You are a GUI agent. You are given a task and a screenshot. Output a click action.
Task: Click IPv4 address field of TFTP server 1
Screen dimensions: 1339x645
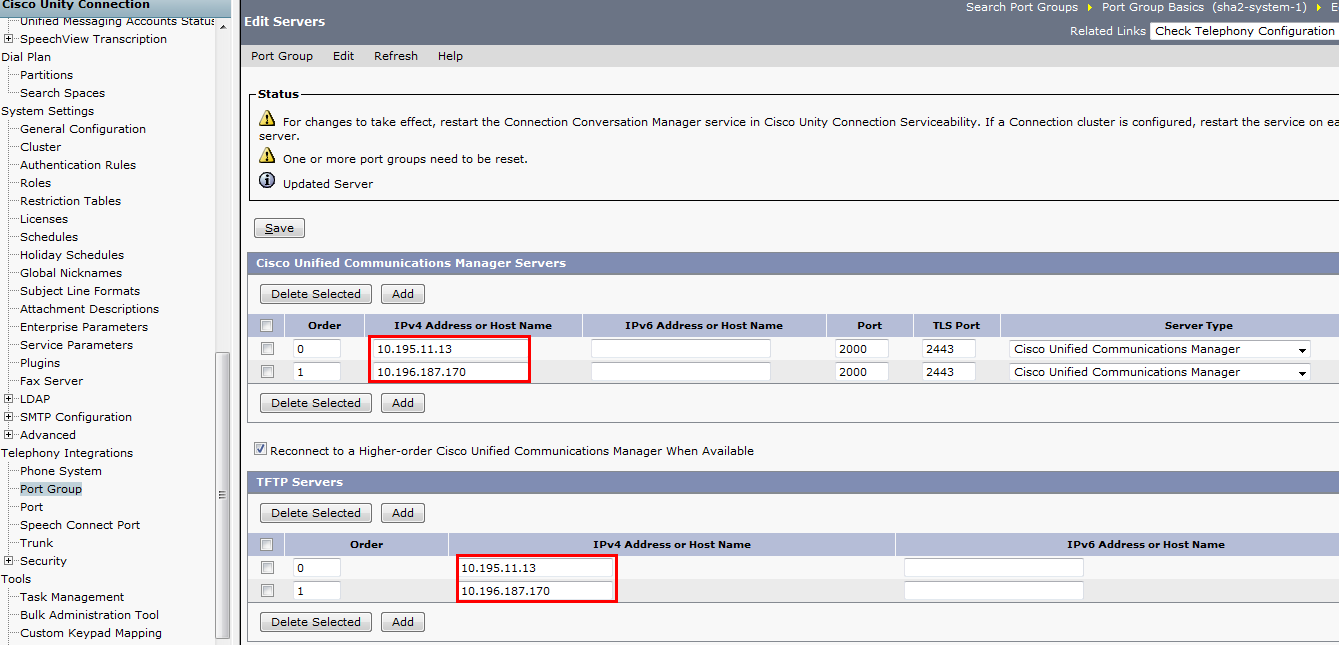point(535,591)
